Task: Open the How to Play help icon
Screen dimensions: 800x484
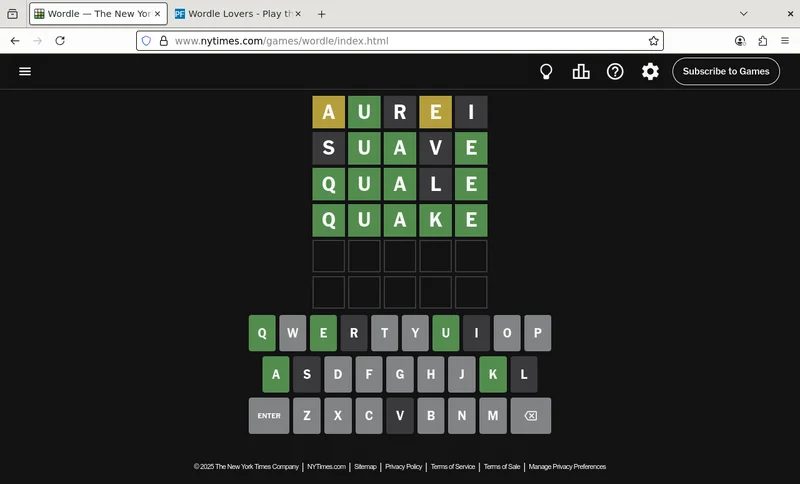Action: [x=615, y=71]
